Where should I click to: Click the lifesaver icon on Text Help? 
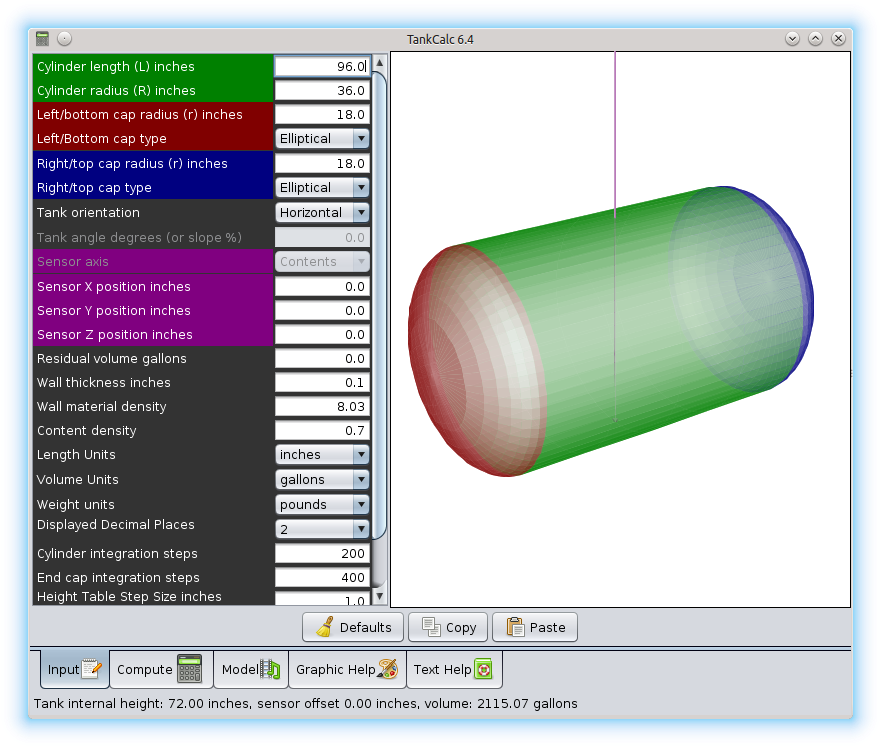coord(483,669)
